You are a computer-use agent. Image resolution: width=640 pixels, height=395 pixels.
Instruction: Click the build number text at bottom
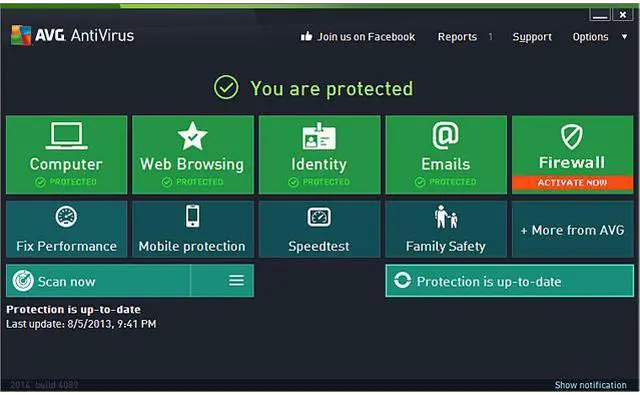[x=44, y=385]
